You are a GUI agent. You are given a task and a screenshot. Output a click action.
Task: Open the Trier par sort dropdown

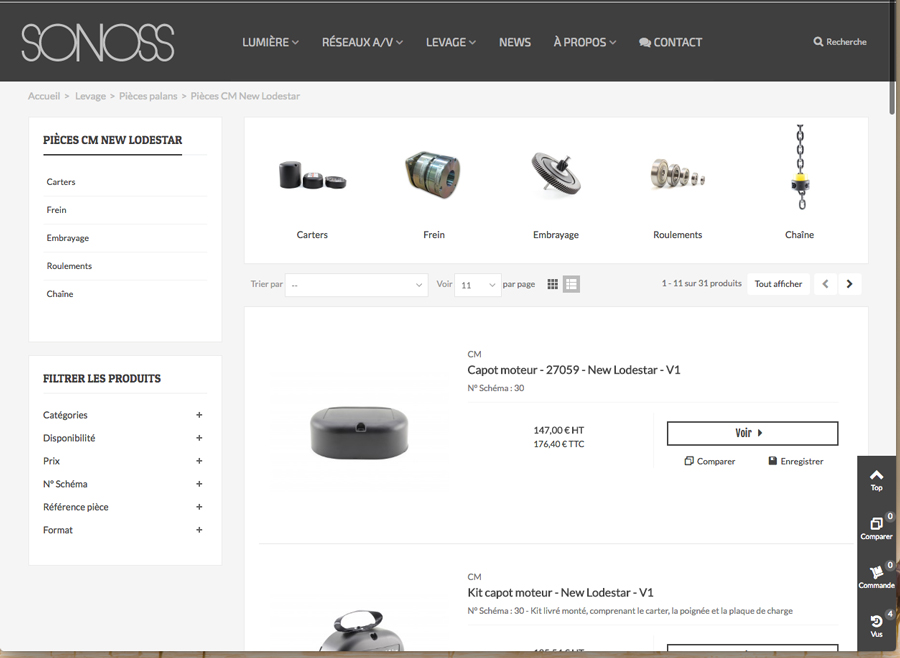[x=356, y=285]
